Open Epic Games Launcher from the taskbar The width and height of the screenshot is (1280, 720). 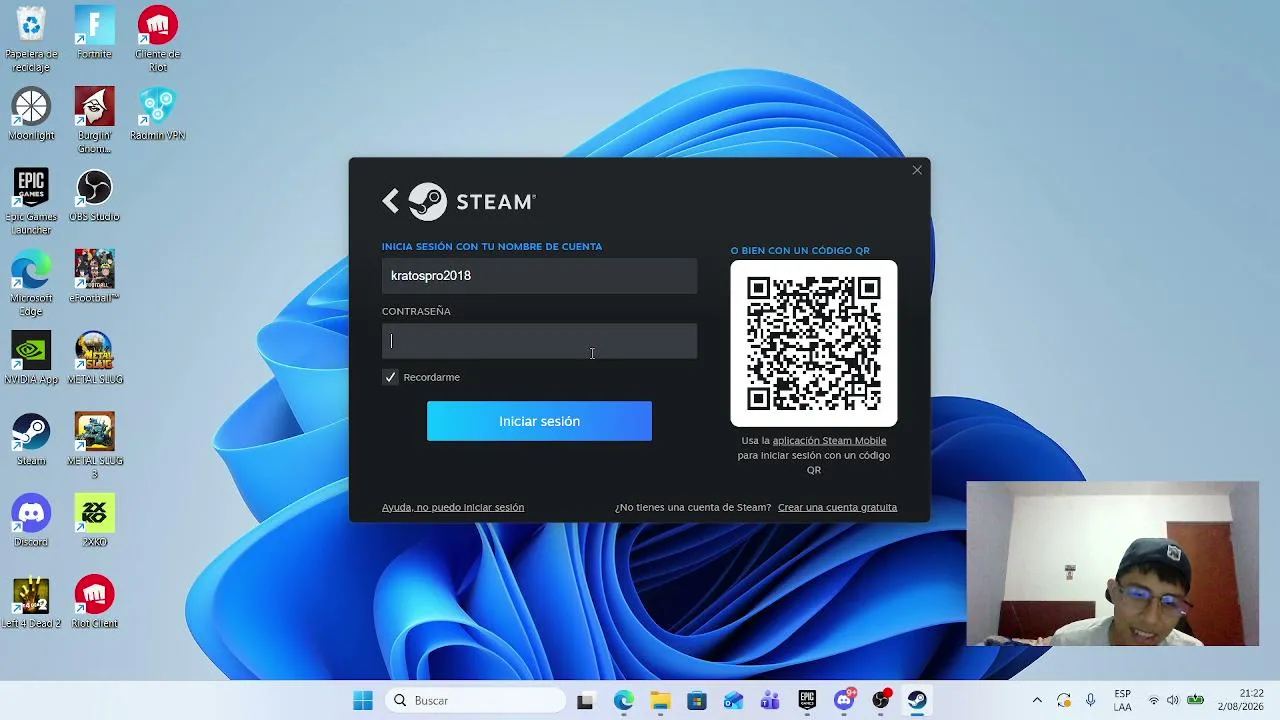[x=807, y=701]
